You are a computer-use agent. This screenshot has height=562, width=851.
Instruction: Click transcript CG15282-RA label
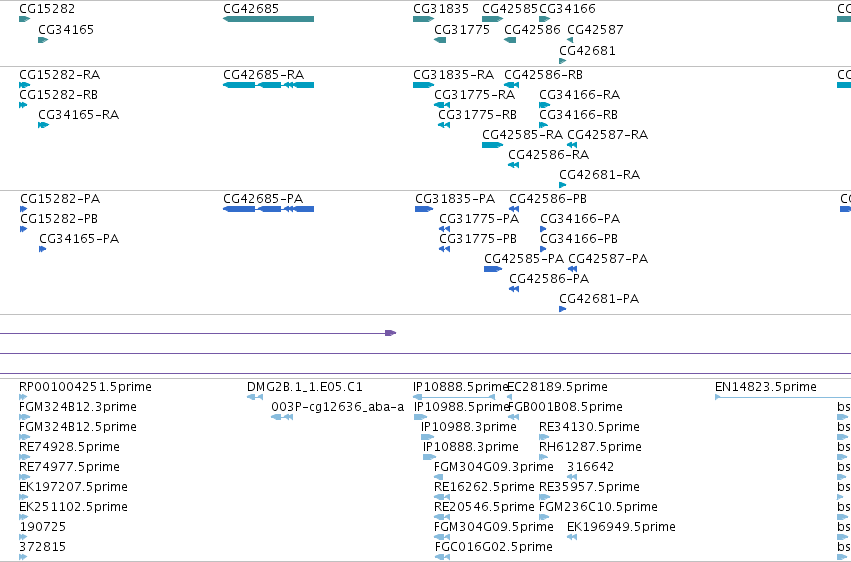[x=60, y=75]
